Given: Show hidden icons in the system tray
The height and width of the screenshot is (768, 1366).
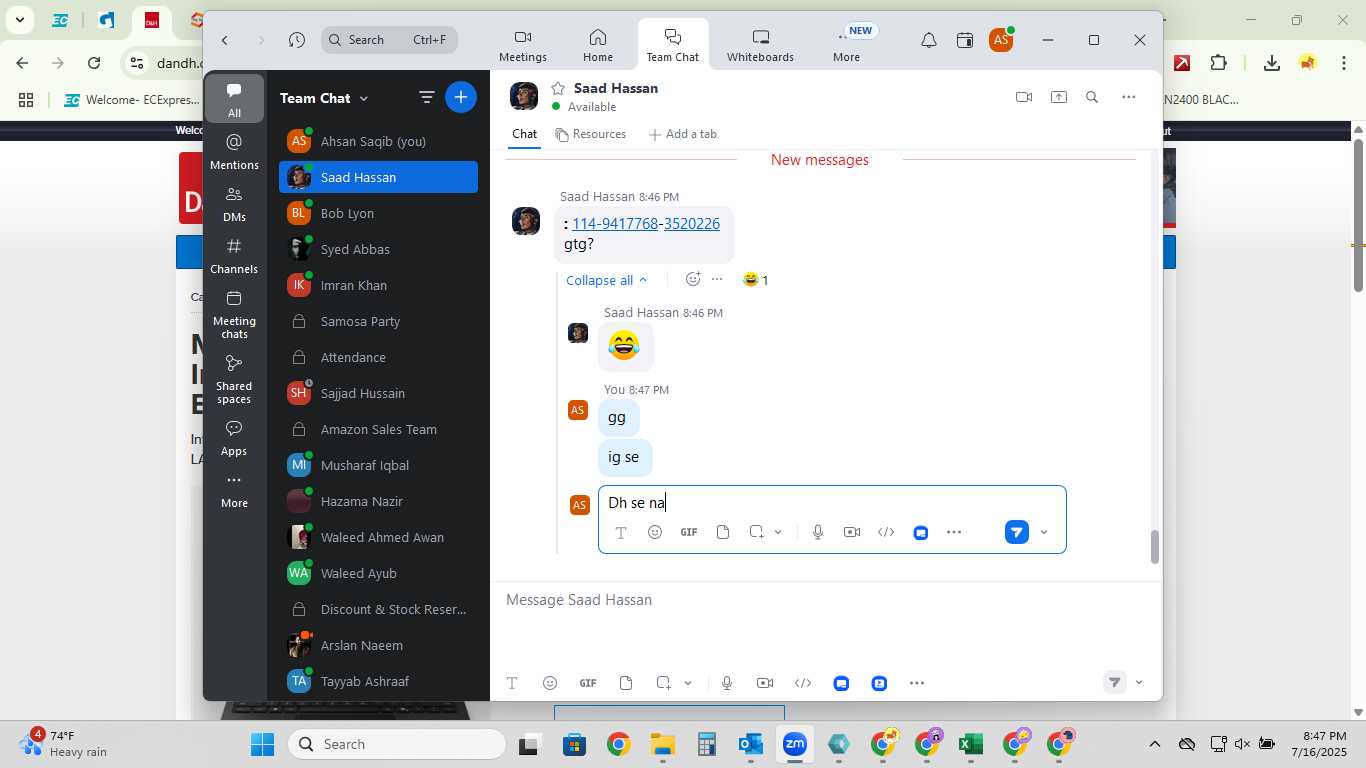Looking at the screenshot, I should 1154,744.
